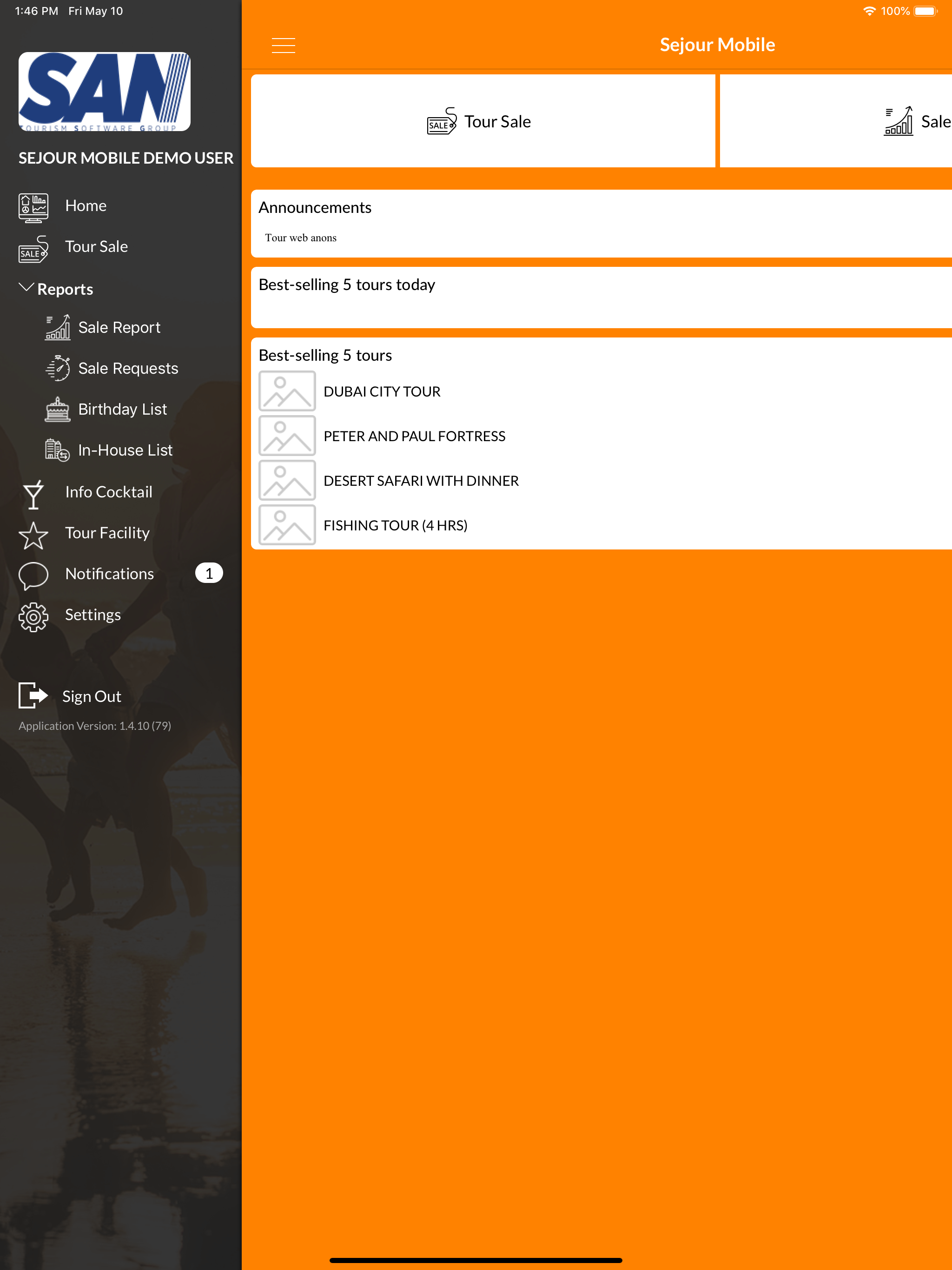This screenshot has height=1270, width=952.
Task: Click the 'Tour web anons' announcement text
Action: (x=301, y=238)
